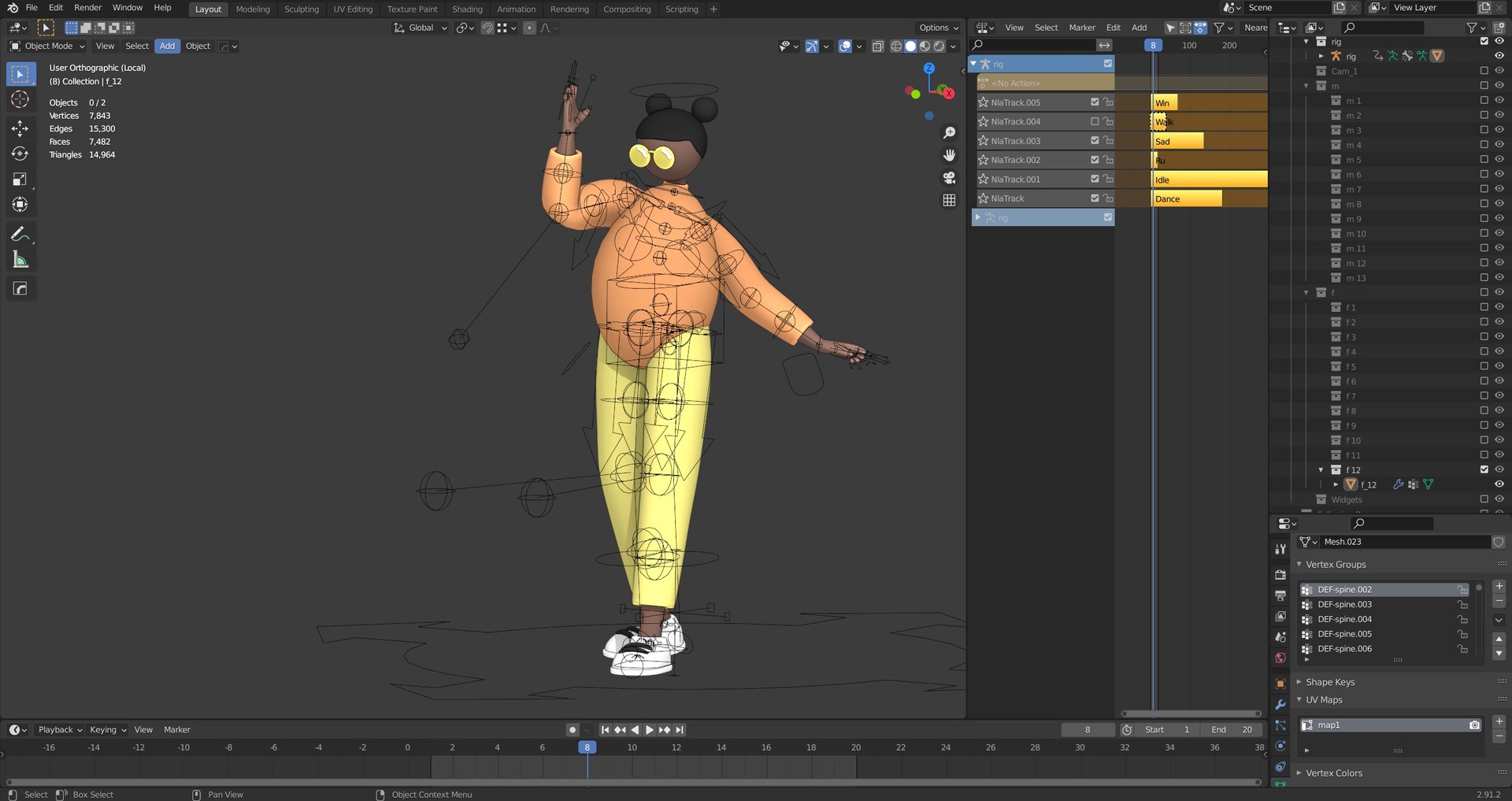Screen dimensions: 1512x801
Task: Switch to wireframe viewport shading
Action: coord(896,46)
